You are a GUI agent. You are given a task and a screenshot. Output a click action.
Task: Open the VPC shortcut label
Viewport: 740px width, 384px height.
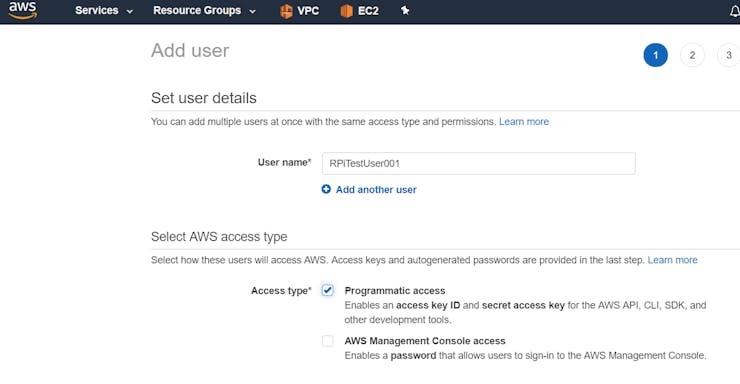308,10
